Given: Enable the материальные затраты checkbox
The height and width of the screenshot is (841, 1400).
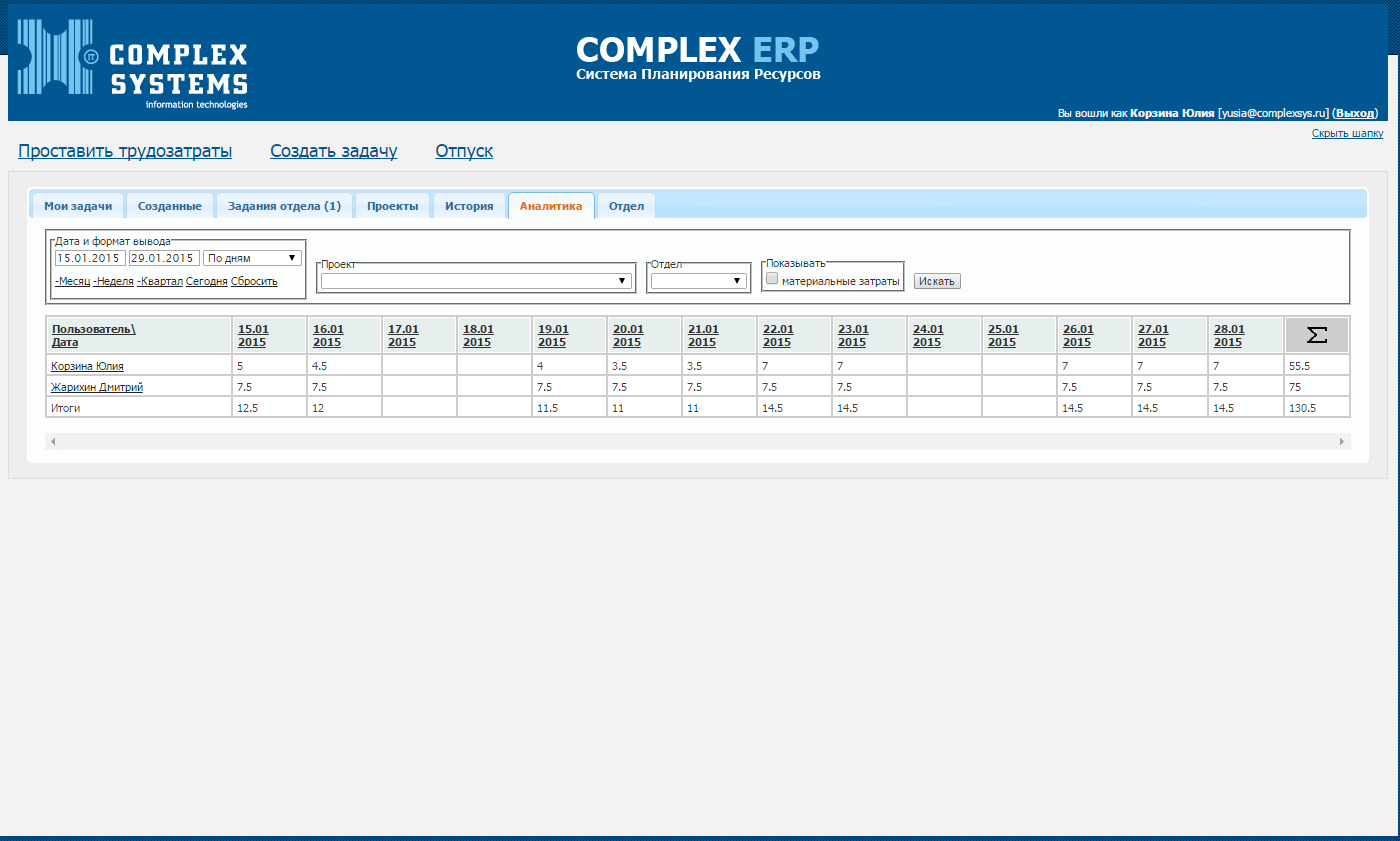Looking at the screenshot, I should click(772, 279).
